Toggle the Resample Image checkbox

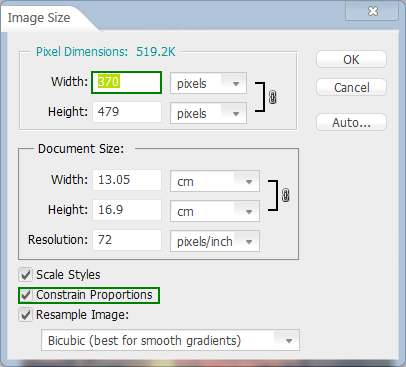click(26, 315)
